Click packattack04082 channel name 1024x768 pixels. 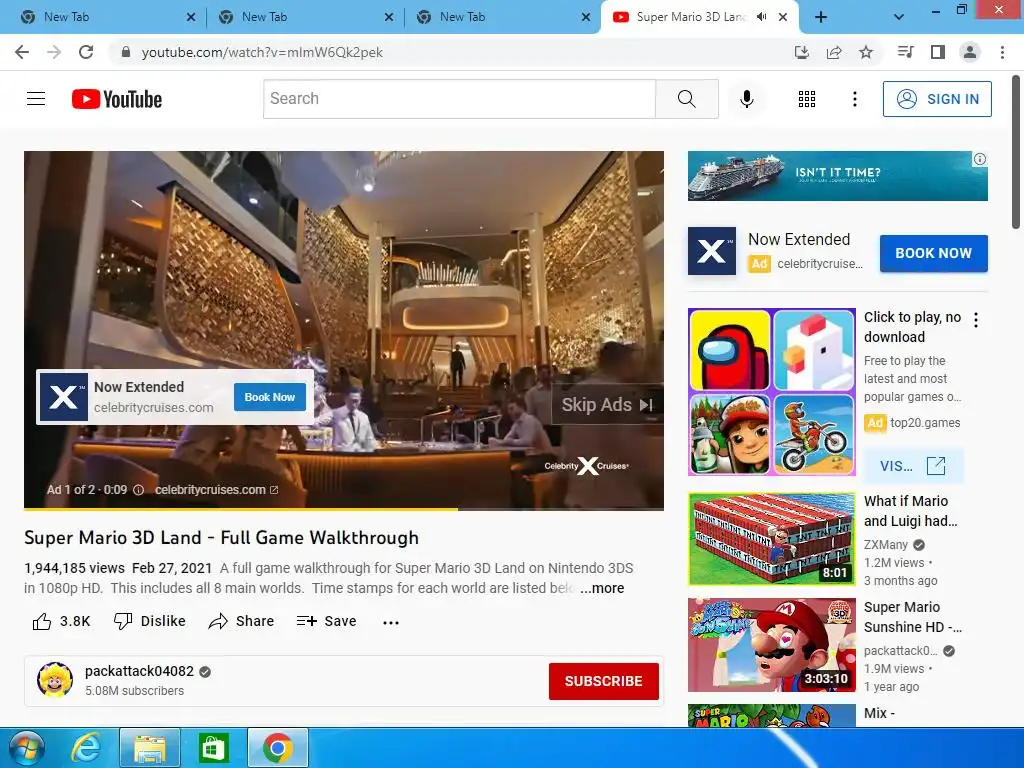point(139,671)
